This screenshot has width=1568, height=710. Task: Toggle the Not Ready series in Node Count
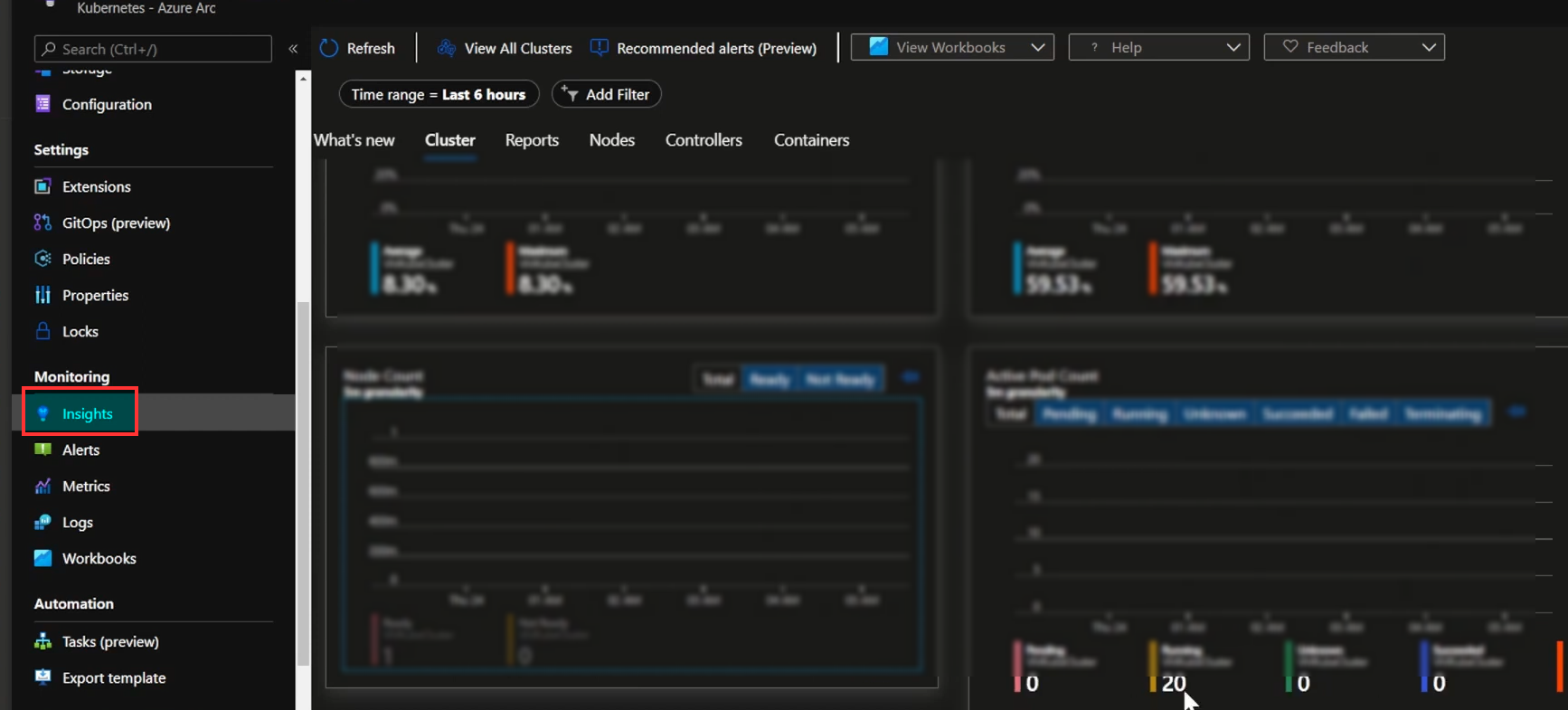[840, 379]
